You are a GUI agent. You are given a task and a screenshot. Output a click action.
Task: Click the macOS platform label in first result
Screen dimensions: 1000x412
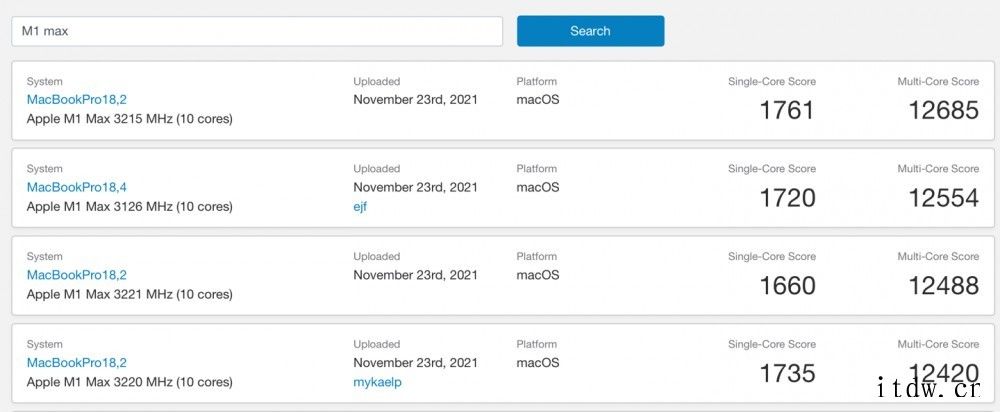(x=538, y=99)
